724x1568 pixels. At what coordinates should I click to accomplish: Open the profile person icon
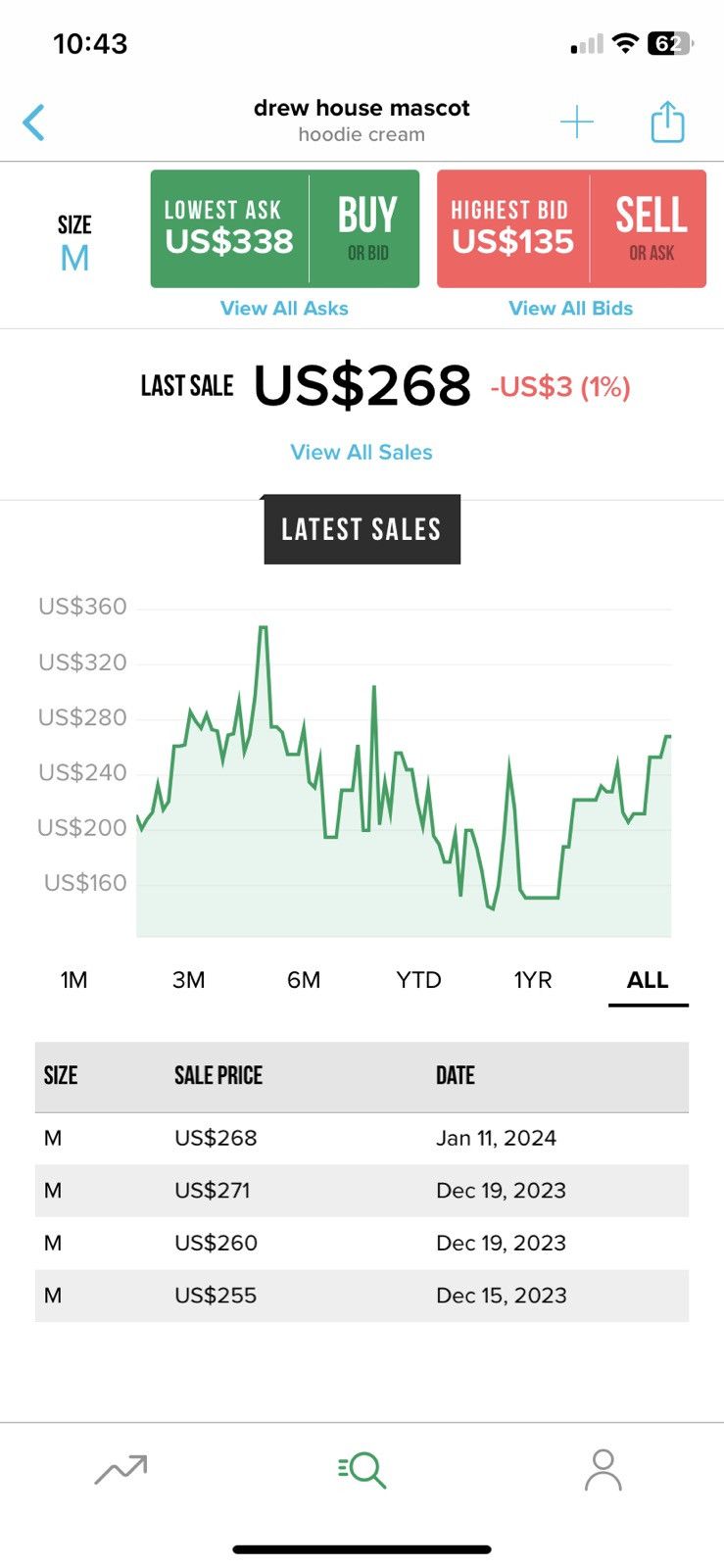pos(603,1470)
